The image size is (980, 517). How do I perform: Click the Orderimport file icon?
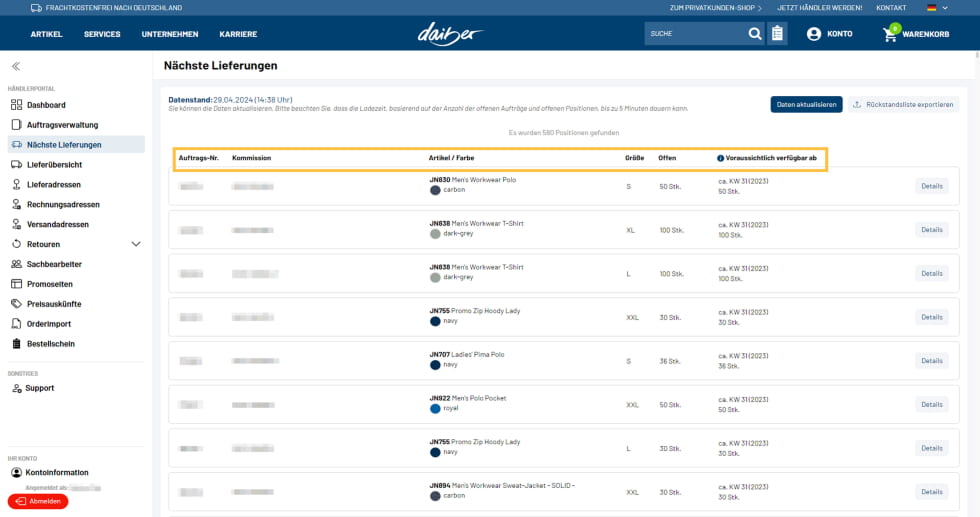click(16, 324)
